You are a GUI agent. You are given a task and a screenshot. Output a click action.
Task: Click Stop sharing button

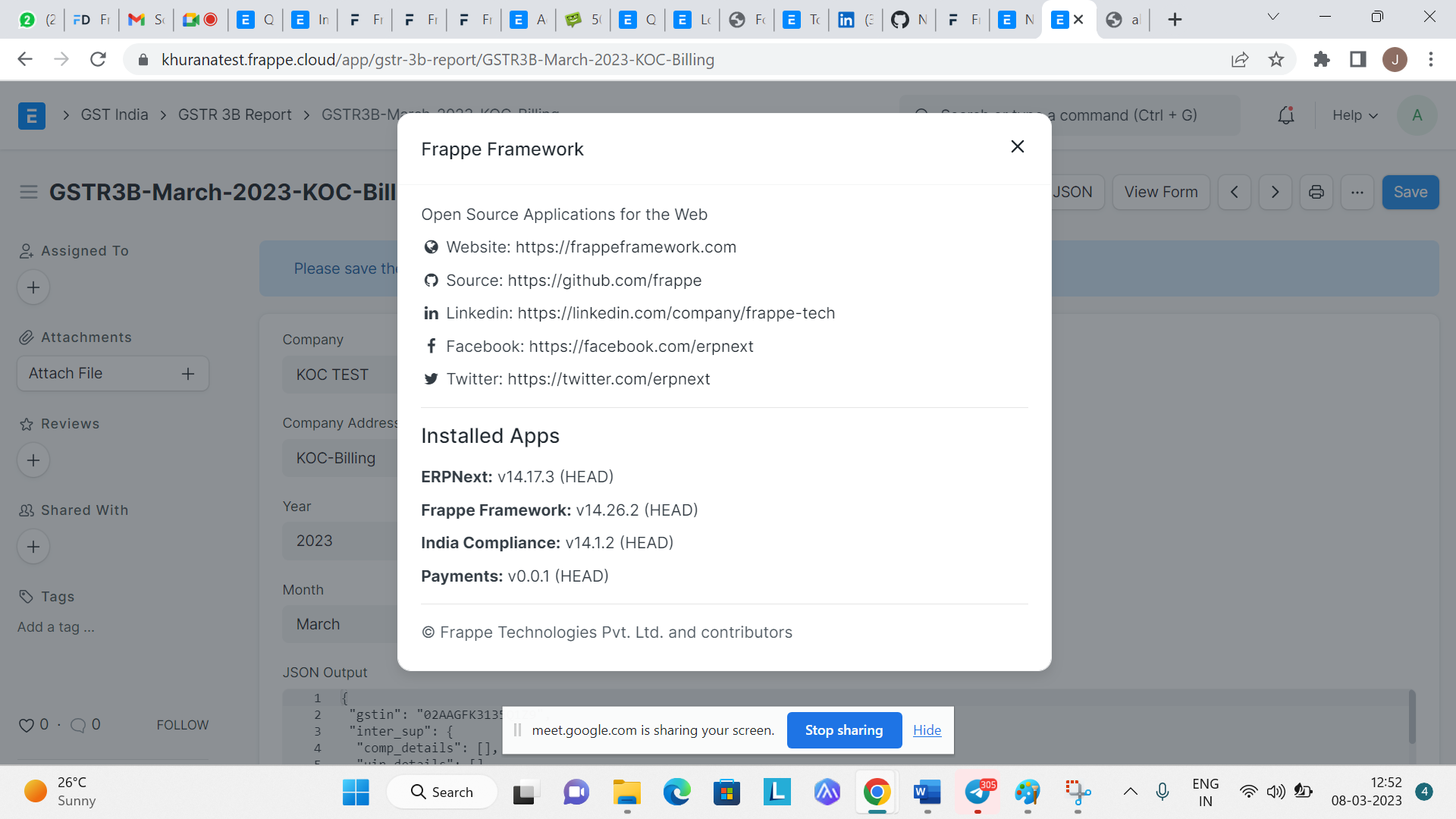(x=843, y=730)
